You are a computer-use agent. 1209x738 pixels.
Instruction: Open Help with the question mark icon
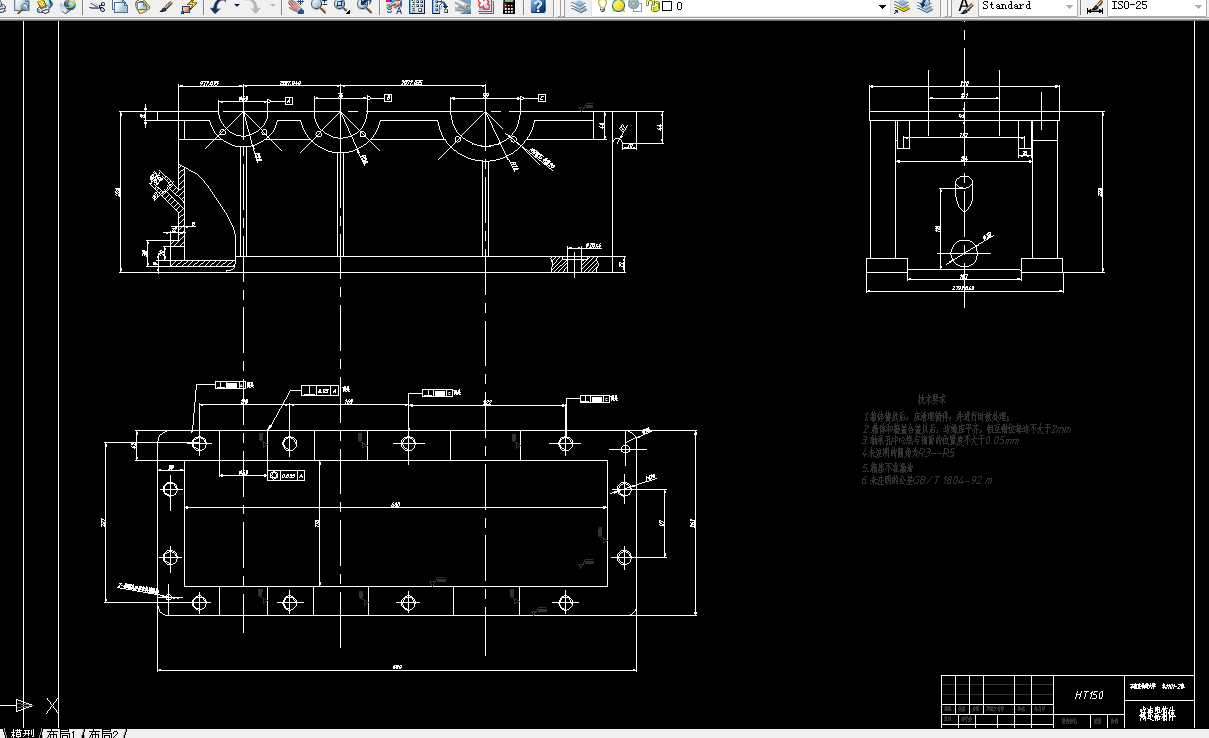tap(537, 6)
